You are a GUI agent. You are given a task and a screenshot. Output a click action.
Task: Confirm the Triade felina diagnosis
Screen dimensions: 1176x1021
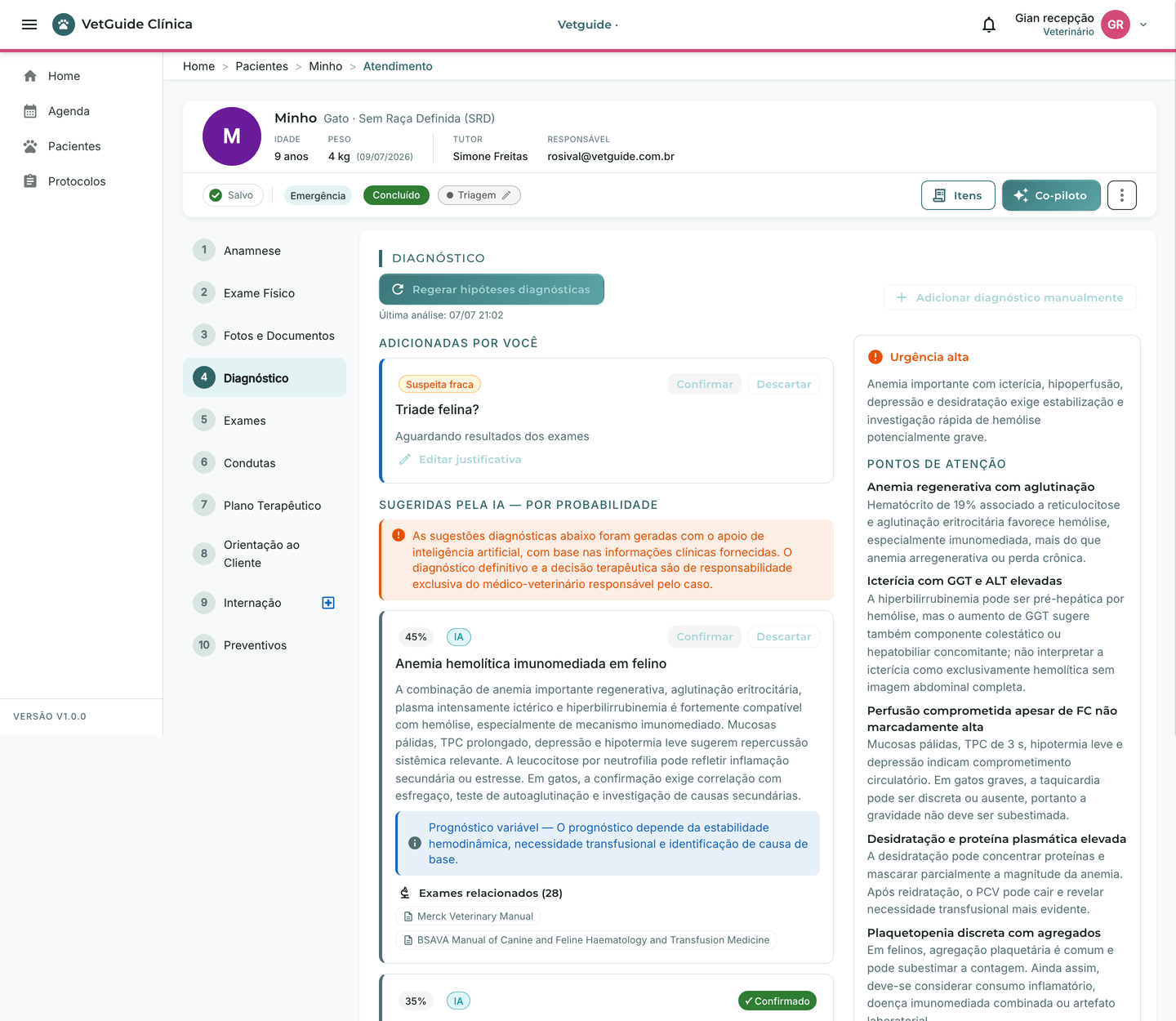(705, 385)
